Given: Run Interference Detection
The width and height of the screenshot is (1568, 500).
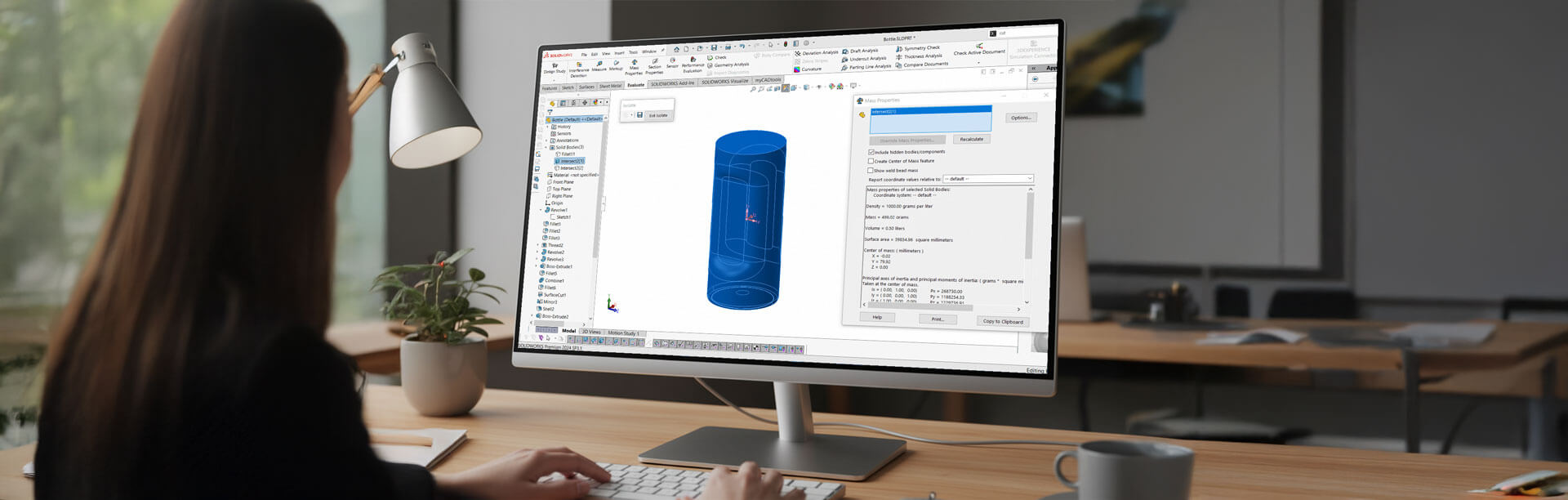Looking at the screenshot, I should [x=578, y=69].
